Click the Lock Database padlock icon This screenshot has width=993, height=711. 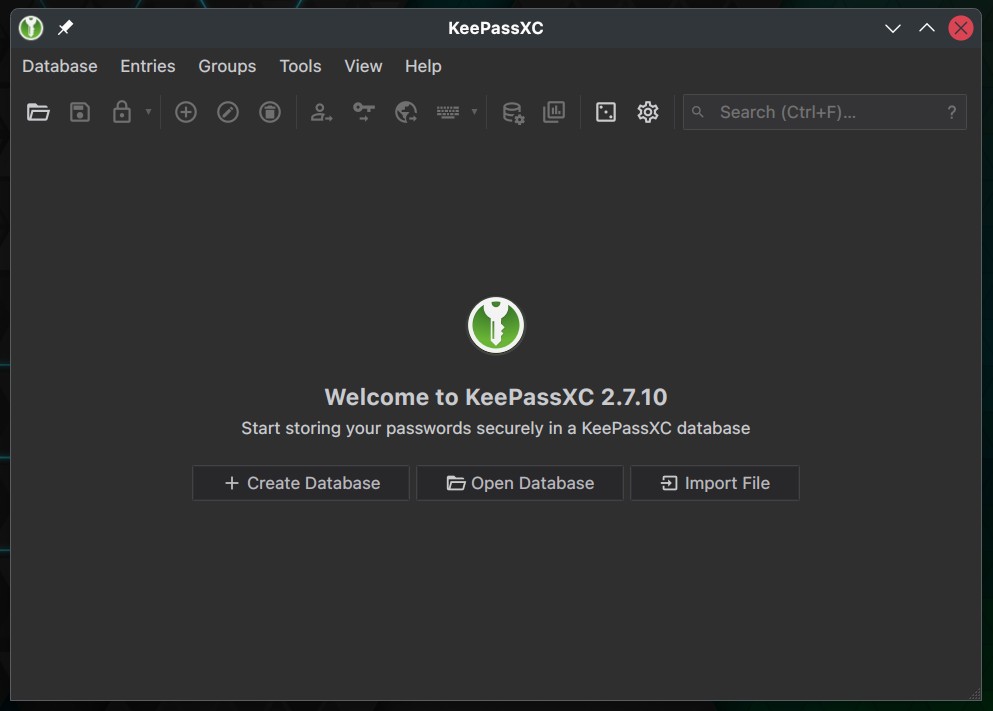pyautogui.click(x=122, y=112)
